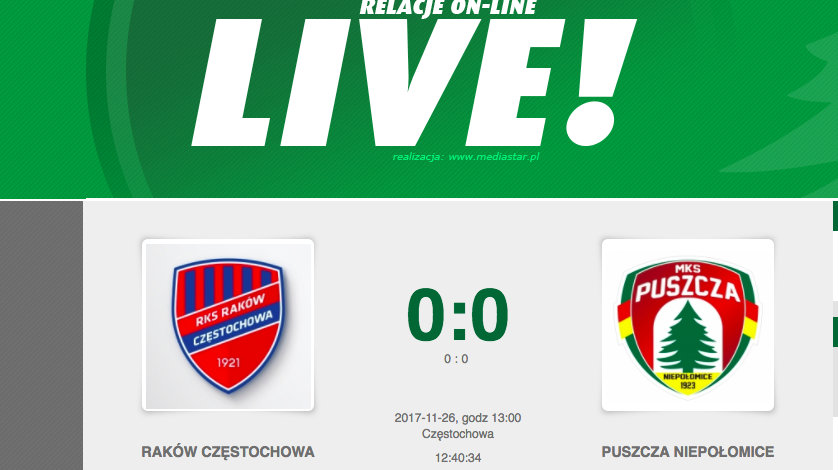Select the PUSZCZA NIEPOŁOMICE team name
Screen dimensions: 838x470
tap(688, 452)
